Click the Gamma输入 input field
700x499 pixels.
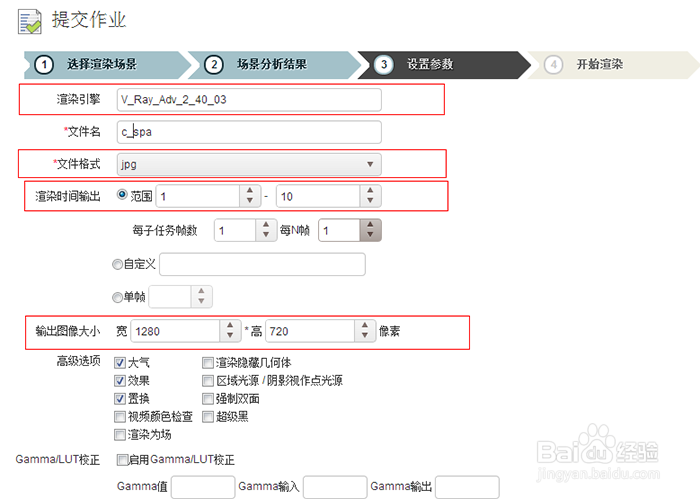coord(335,487)
